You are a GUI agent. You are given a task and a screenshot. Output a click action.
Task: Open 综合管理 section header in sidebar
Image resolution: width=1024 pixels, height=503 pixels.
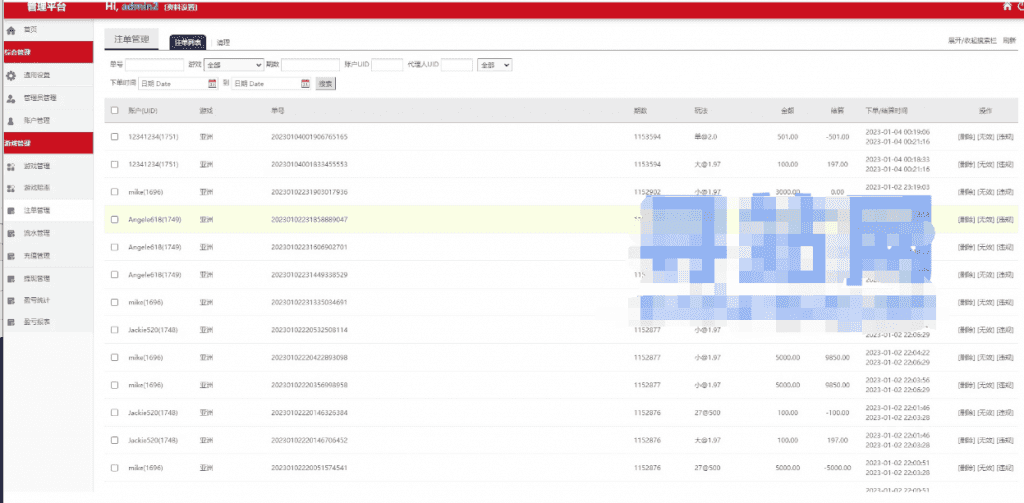(46, 52)
